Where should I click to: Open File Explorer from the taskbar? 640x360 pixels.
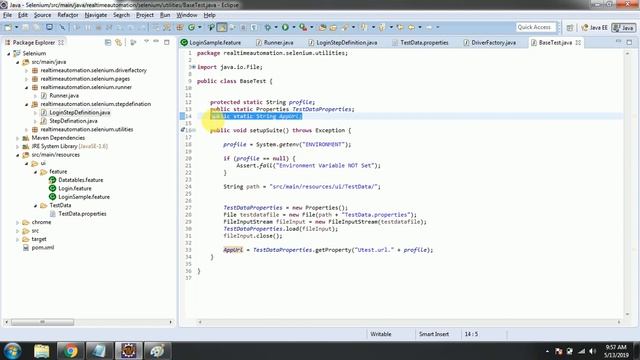pyautogui.click(x=41, y=351)
